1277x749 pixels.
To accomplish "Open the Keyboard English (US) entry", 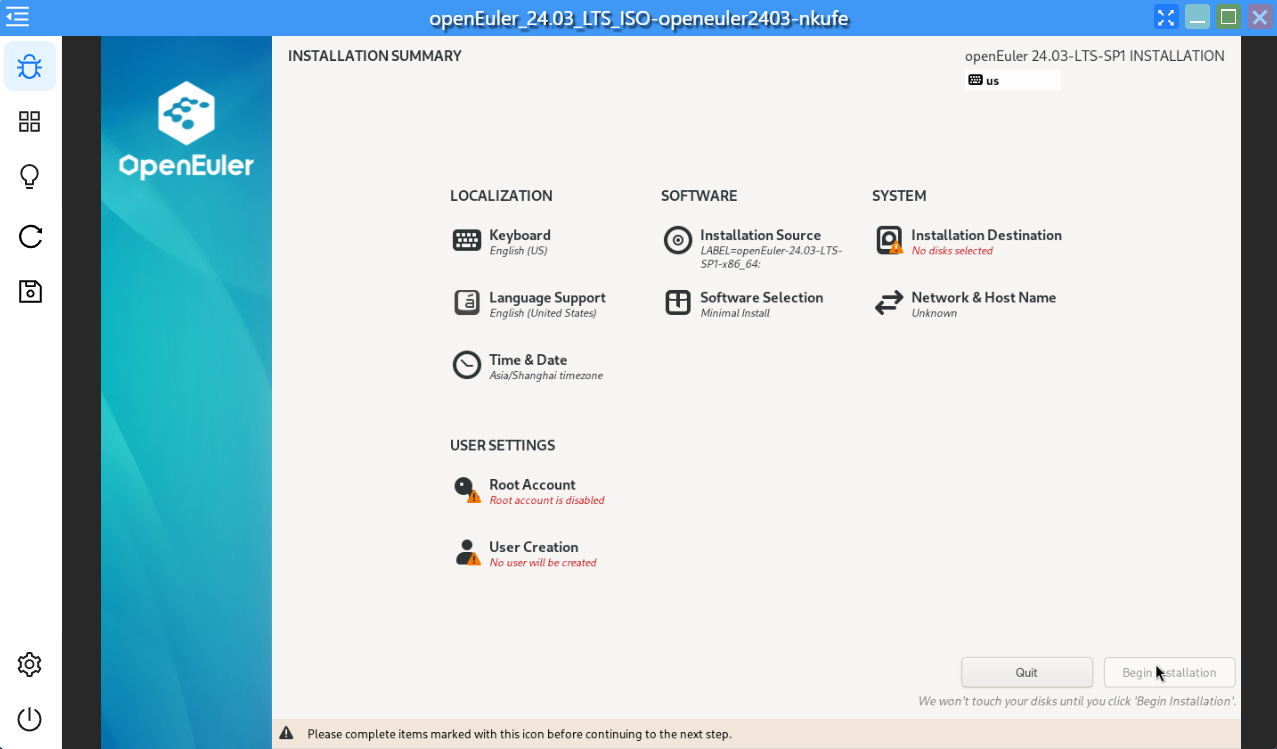I will tap(520, 242).
